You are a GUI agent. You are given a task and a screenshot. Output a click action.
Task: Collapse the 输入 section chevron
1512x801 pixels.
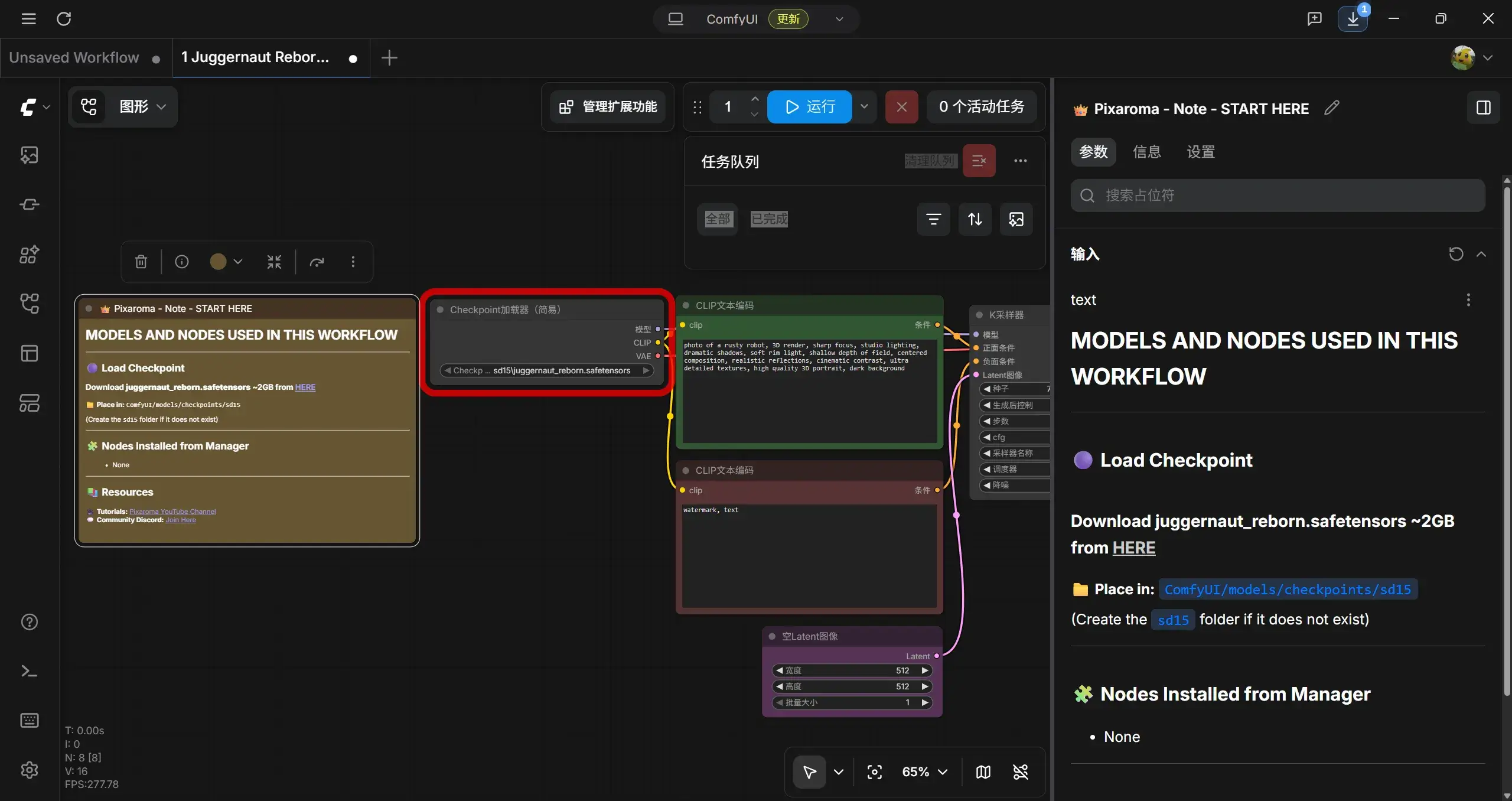[x=1481, y=254]
